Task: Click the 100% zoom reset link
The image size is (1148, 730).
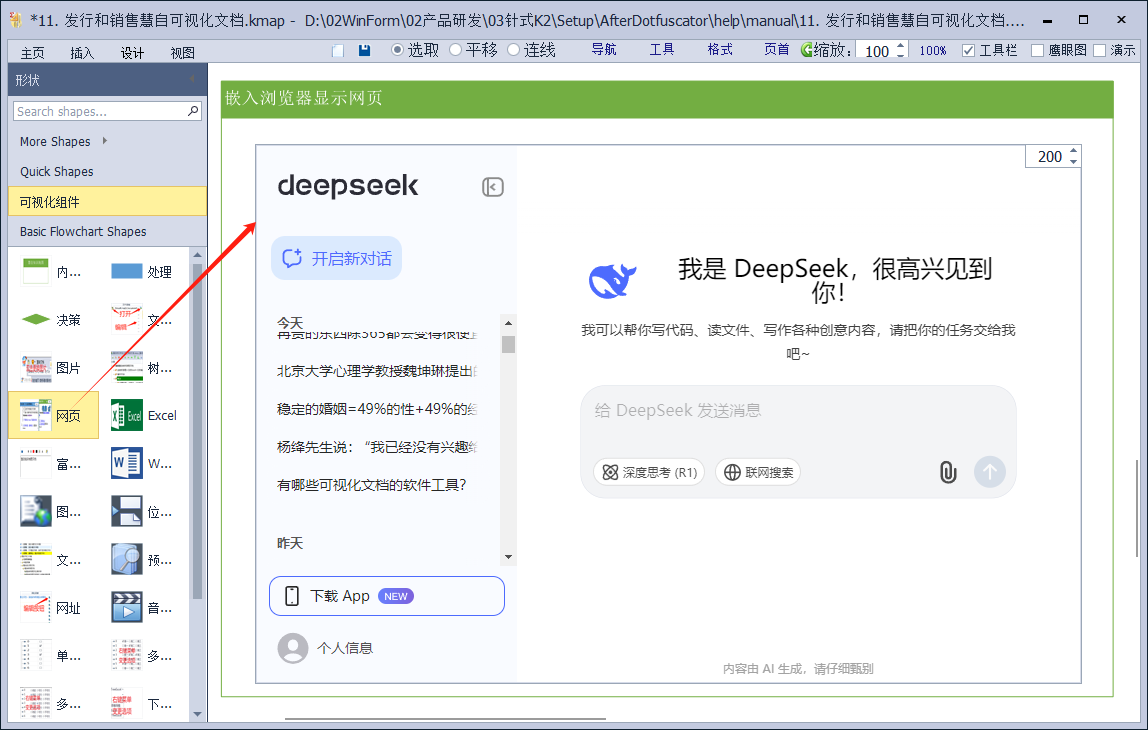Action: 933,51
